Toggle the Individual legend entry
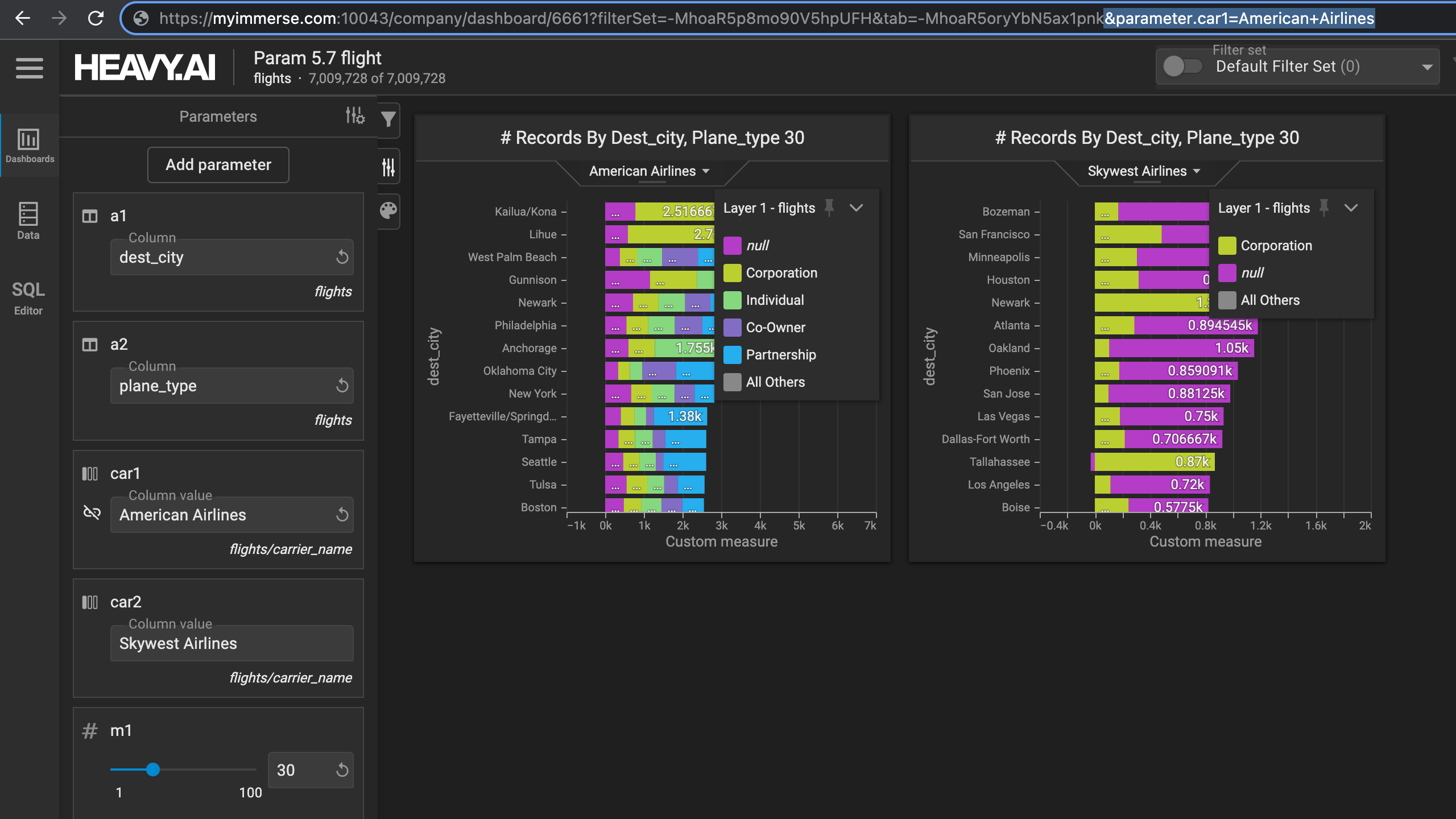The width and height of the screenshot is (1456, 819). 774,300
